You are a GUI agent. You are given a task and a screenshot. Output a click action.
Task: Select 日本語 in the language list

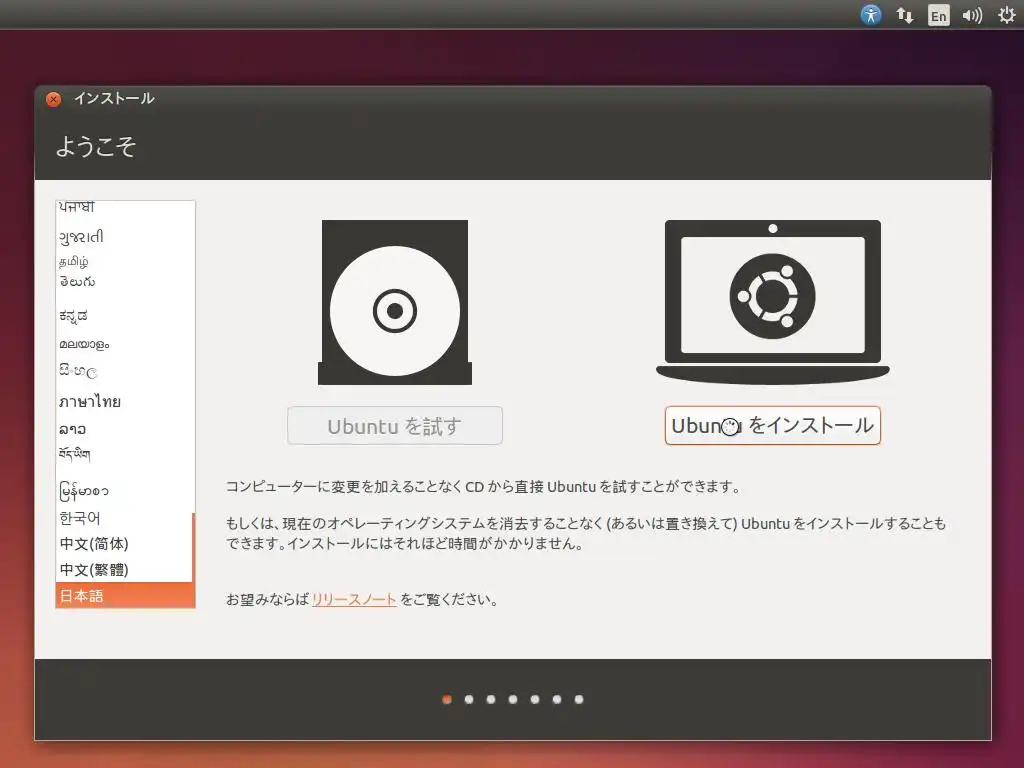click(x=124, y=596)
